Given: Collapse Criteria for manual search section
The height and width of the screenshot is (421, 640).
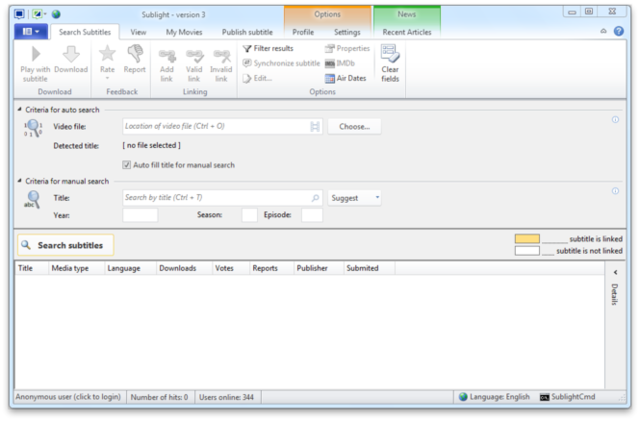Looking at the screenshot, I should (x=19, y=181).
